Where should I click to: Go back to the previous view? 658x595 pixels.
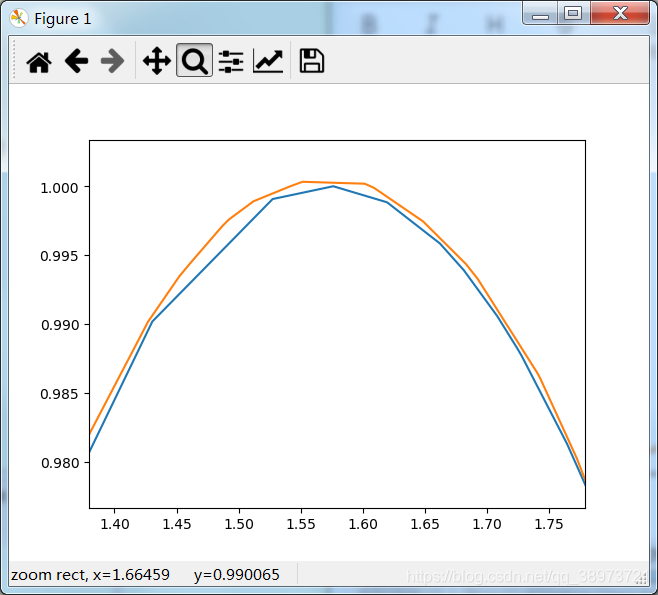tap(76, 61)
